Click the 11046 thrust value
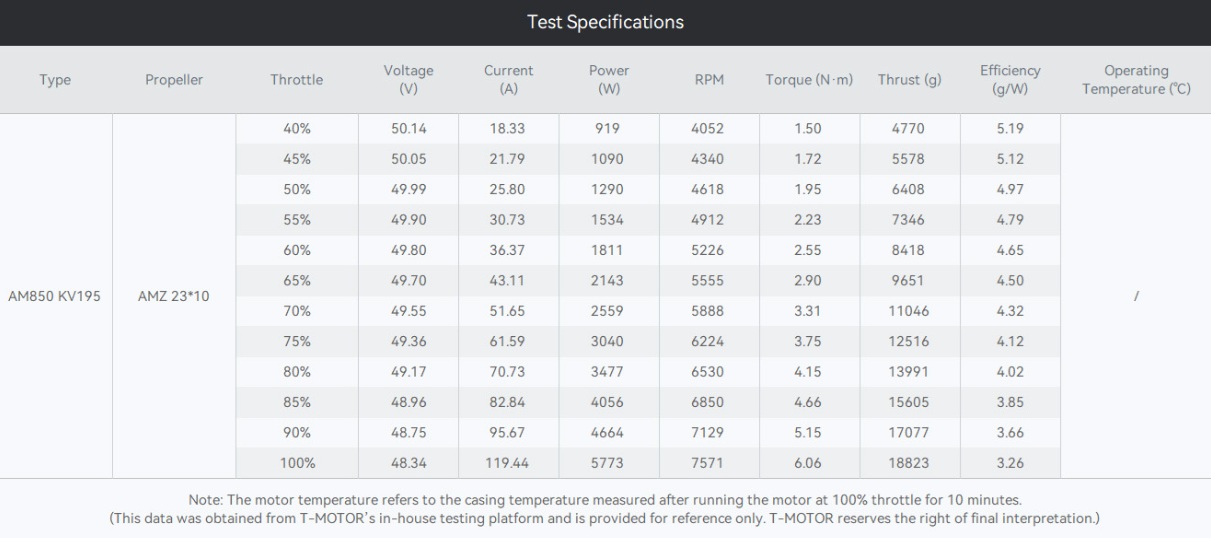 click(x=909, y=311)
